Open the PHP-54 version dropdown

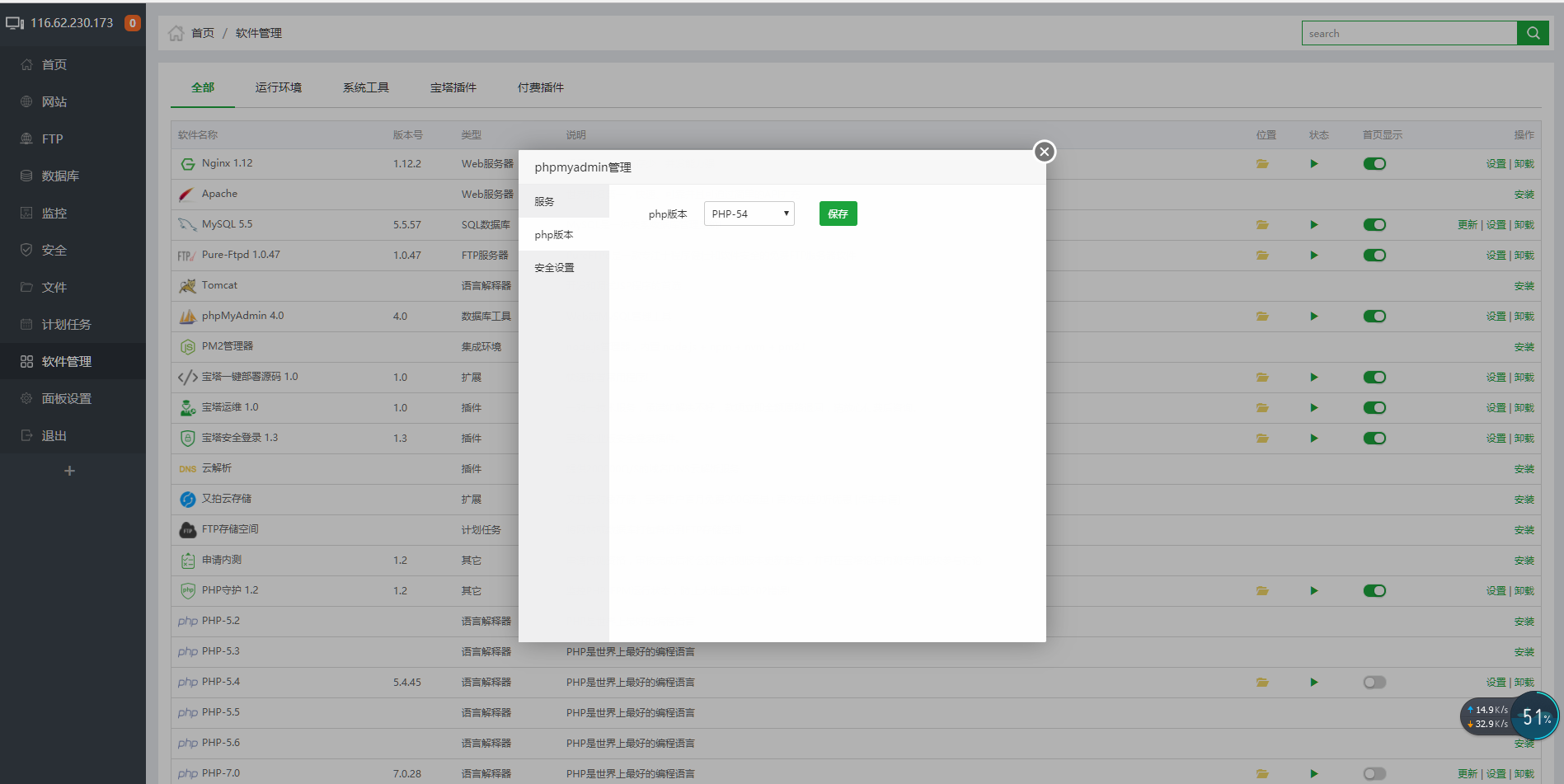pos(749,213)
